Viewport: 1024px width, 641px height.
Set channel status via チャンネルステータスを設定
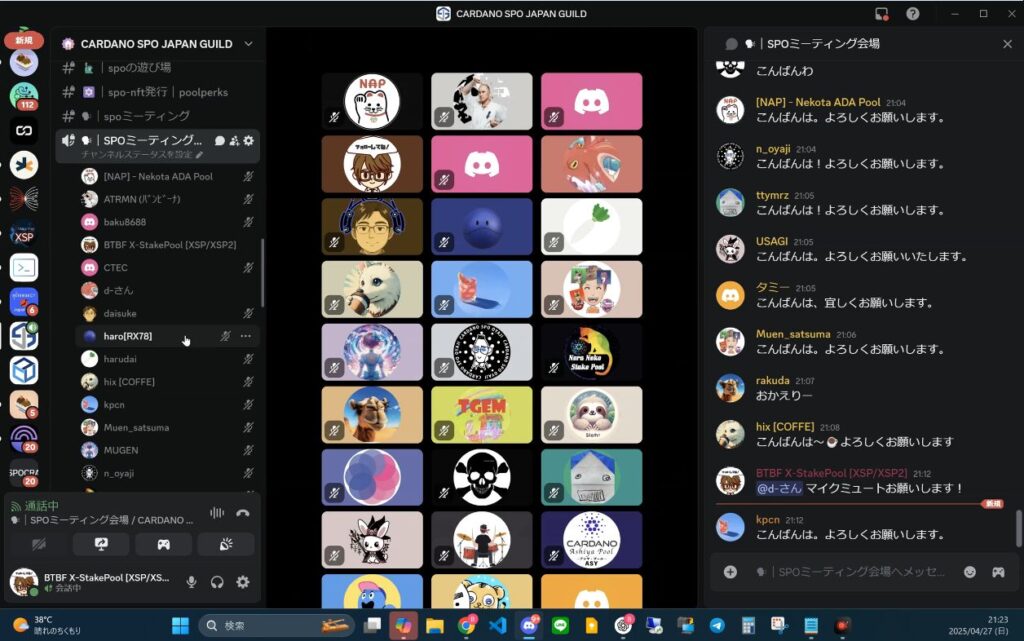click(142, 155)
